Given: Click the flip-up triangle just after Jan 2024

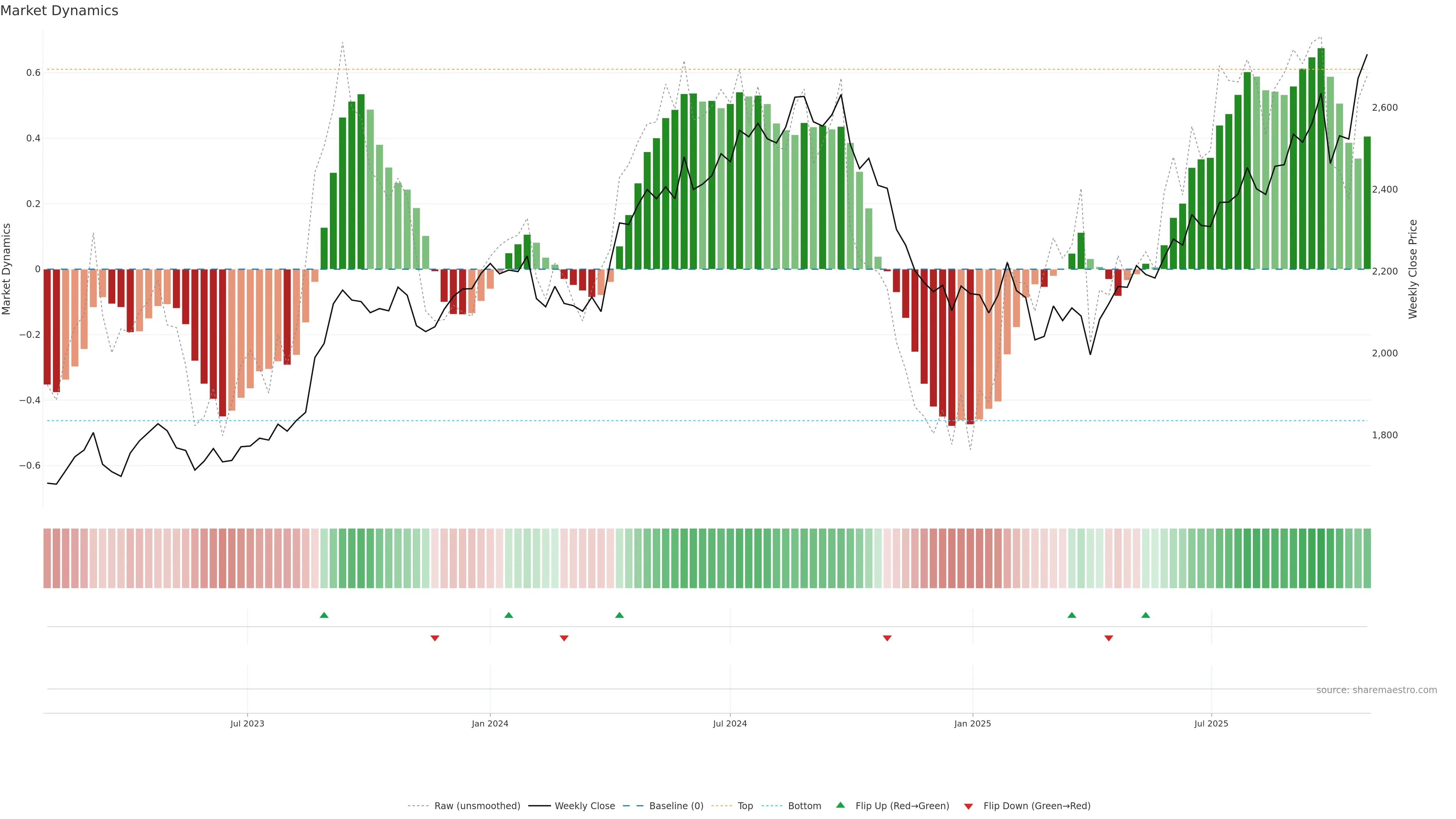Looking at the screenshot, I should [509, 615].
